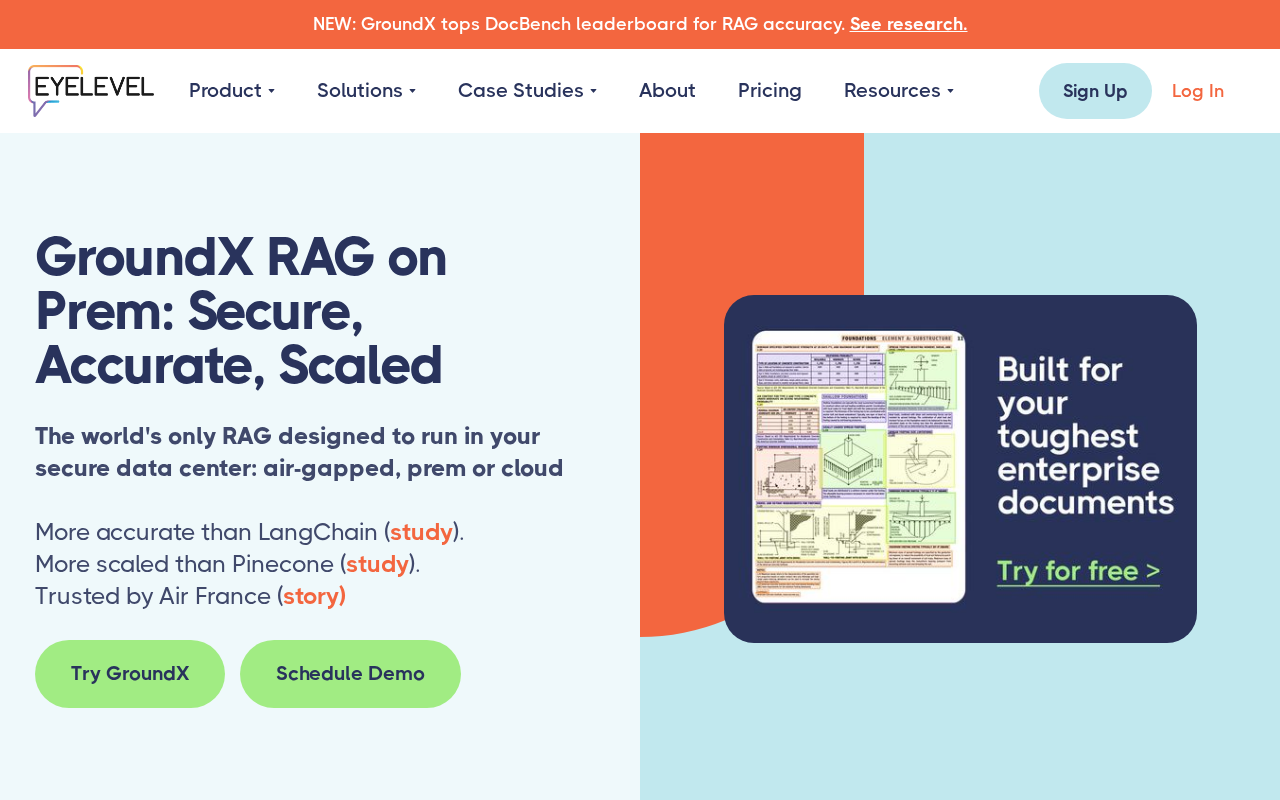Screen dimensions: 1280x800
Task: Open the See research link in banner
Action: point(908,24)
